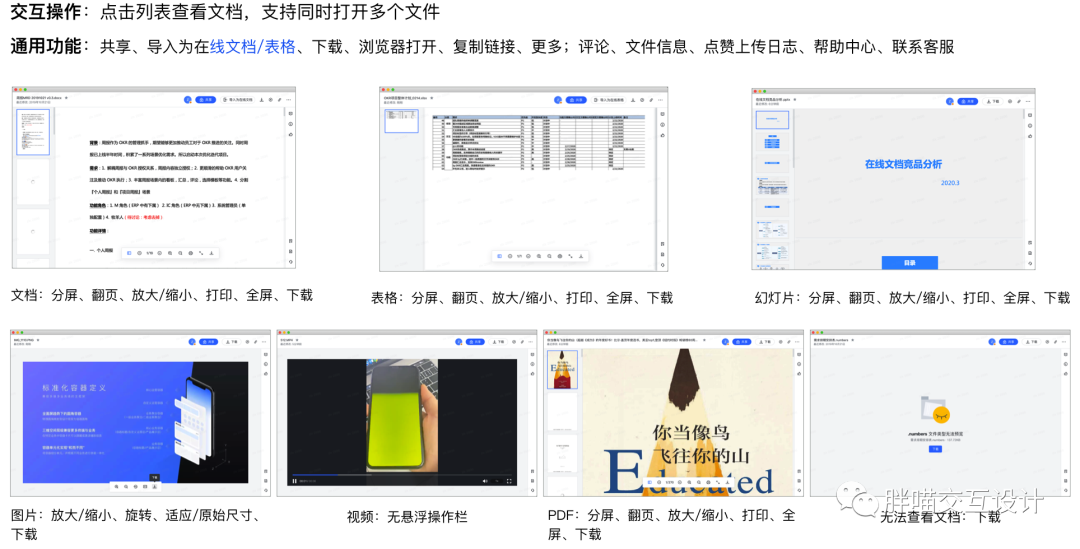
Task: Select the sheet thumbnail in xlsx window
Action: pos(401,121)
